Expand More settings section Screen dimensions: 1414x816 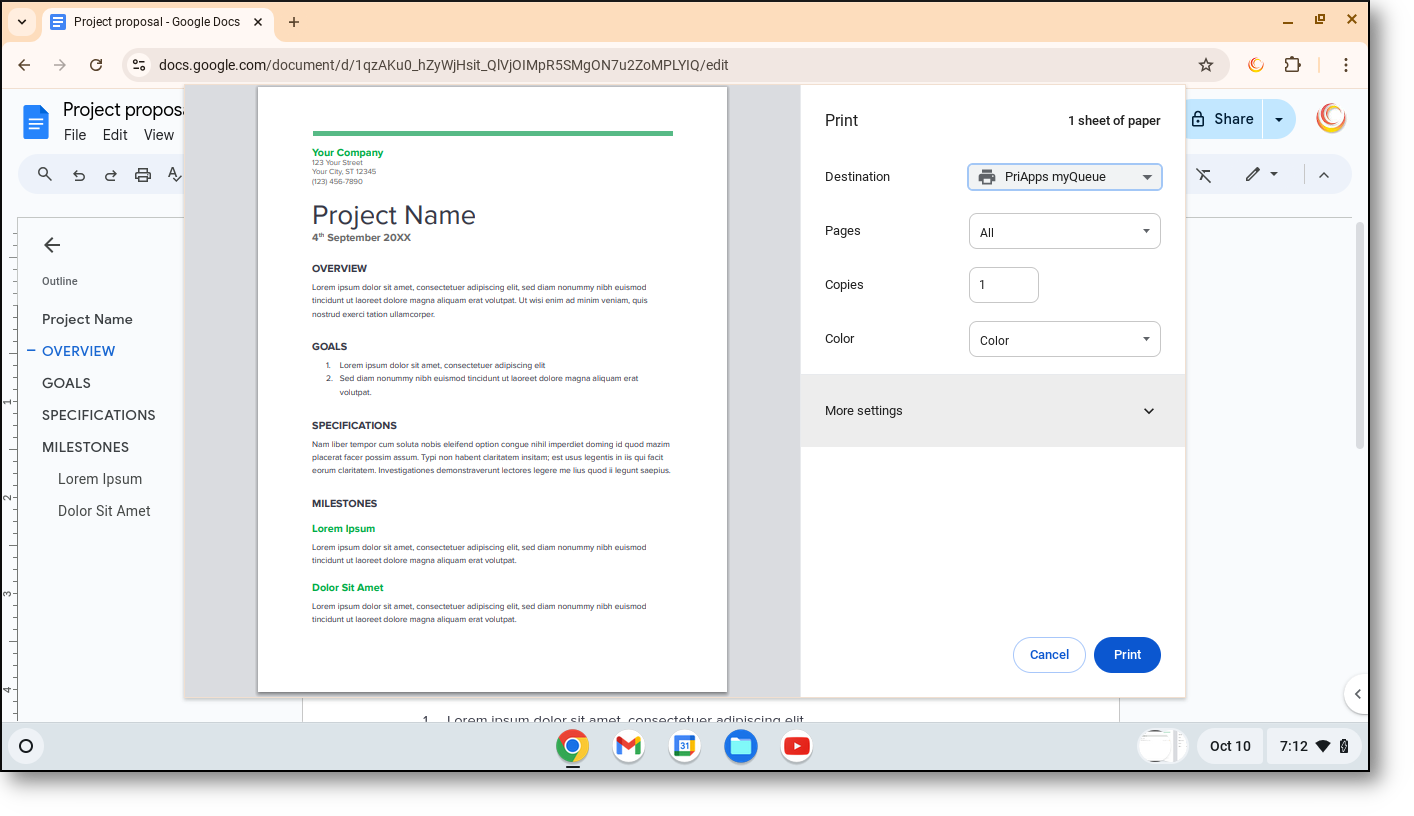coord(993,411)
